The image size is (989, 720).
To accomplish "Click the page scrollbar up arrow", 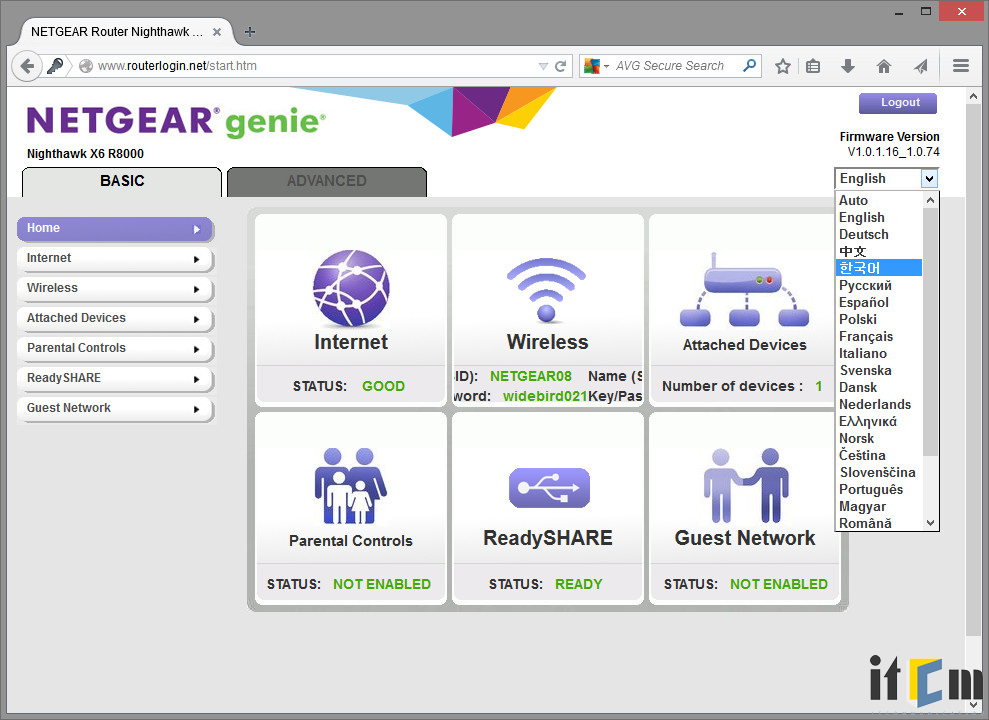I will tap(973, 96).
